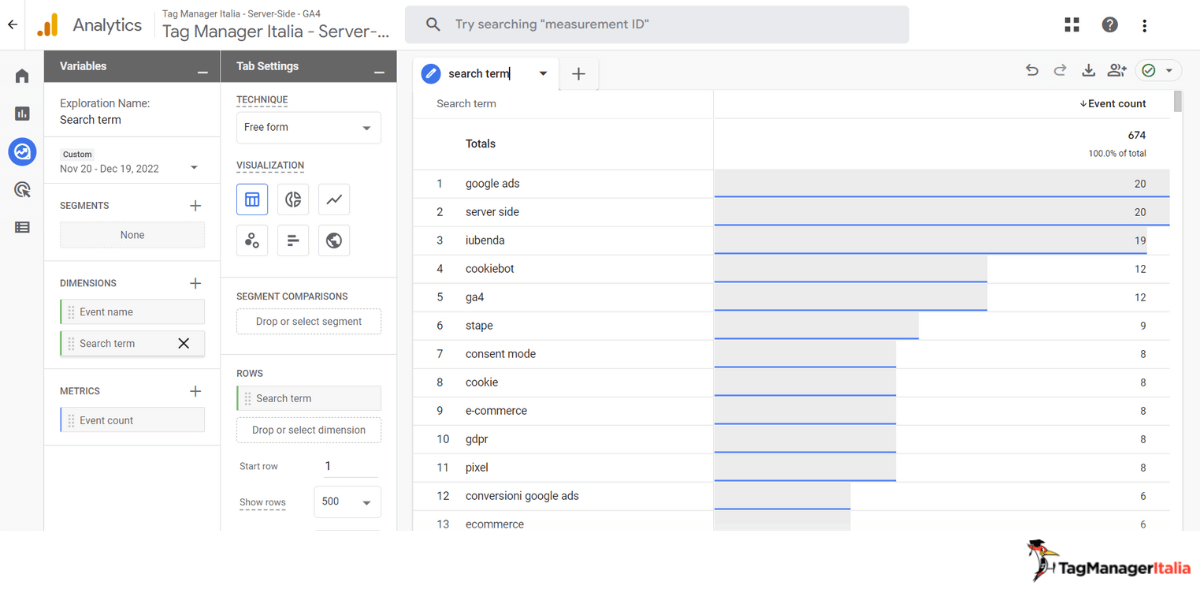Open the Help question mark icon

[1109, 25]
